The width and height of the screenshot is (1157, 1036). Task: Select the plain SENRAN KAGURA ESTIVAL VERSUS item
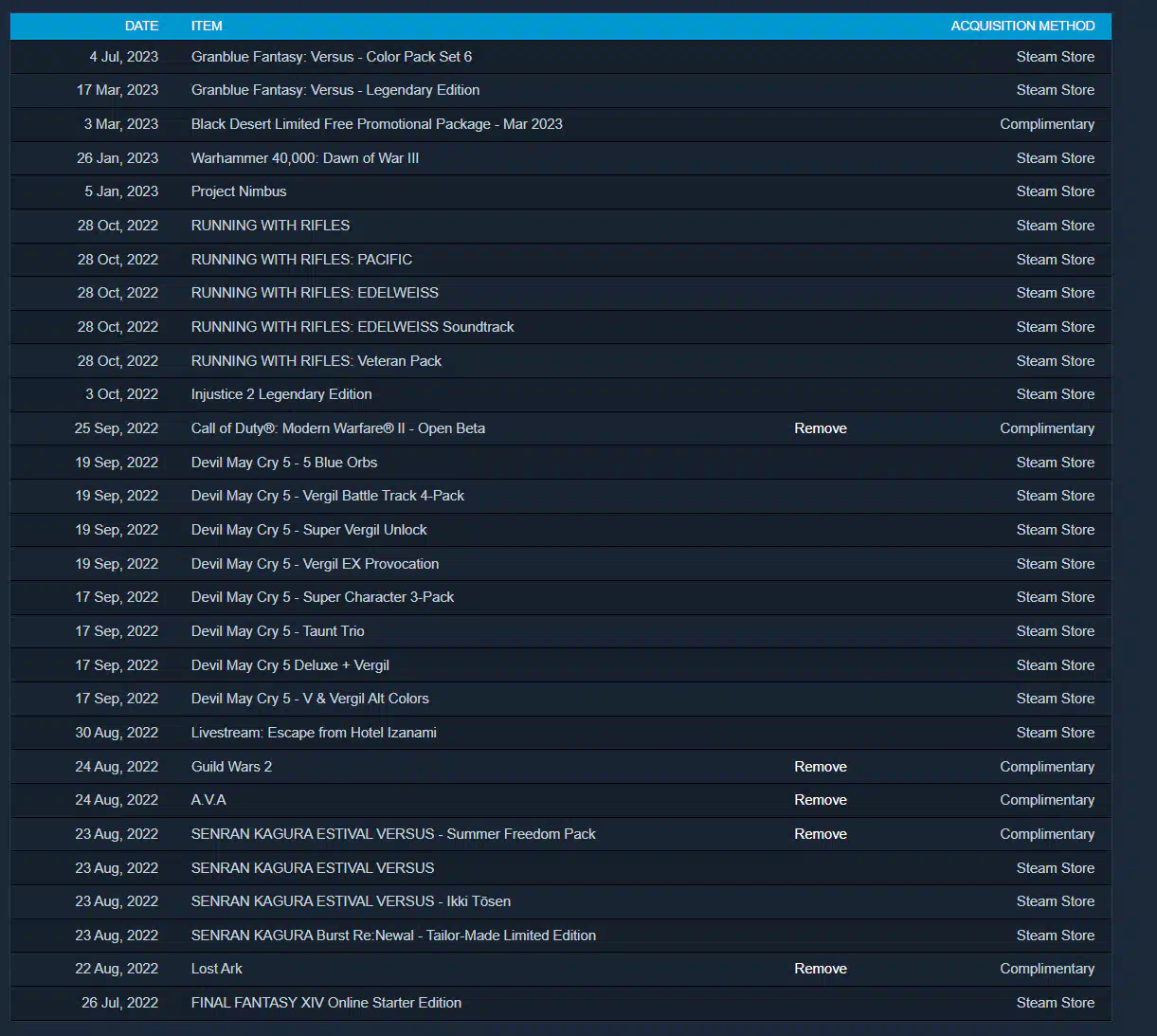pos(313,868)
